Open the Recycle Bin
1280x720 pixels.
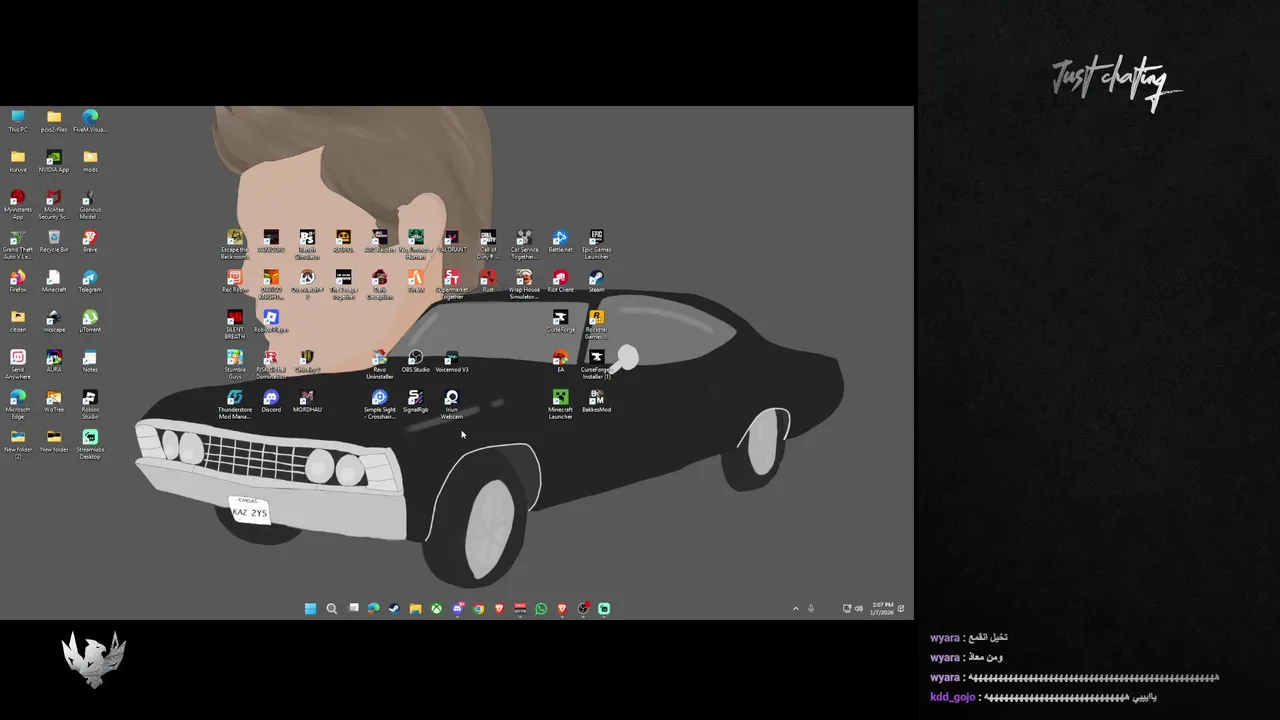pos(54,241)
